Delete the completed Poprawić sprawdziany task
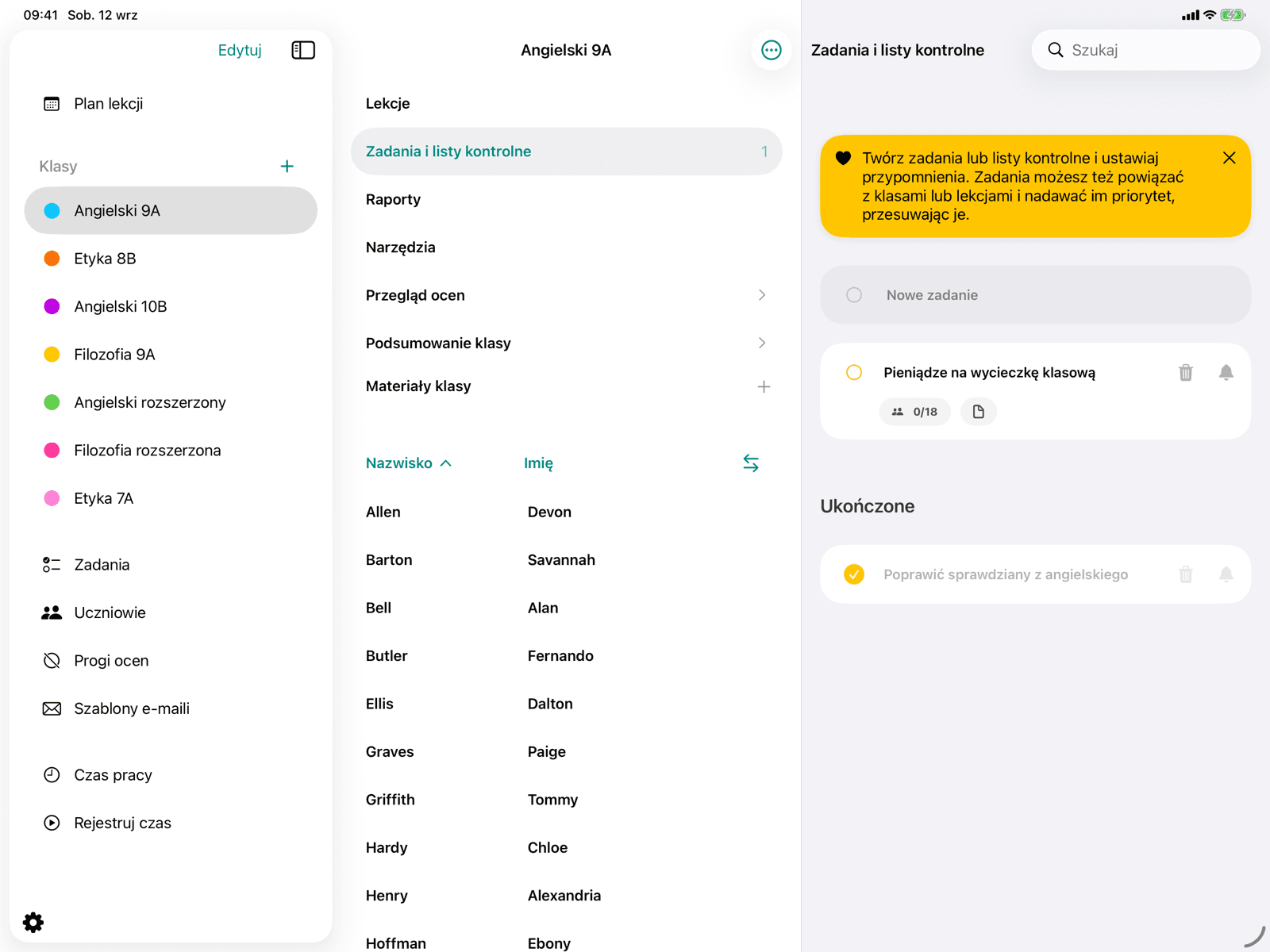Image resolution: width=1270 pixels, height=952 pixels. click(x=1186, y=574)
